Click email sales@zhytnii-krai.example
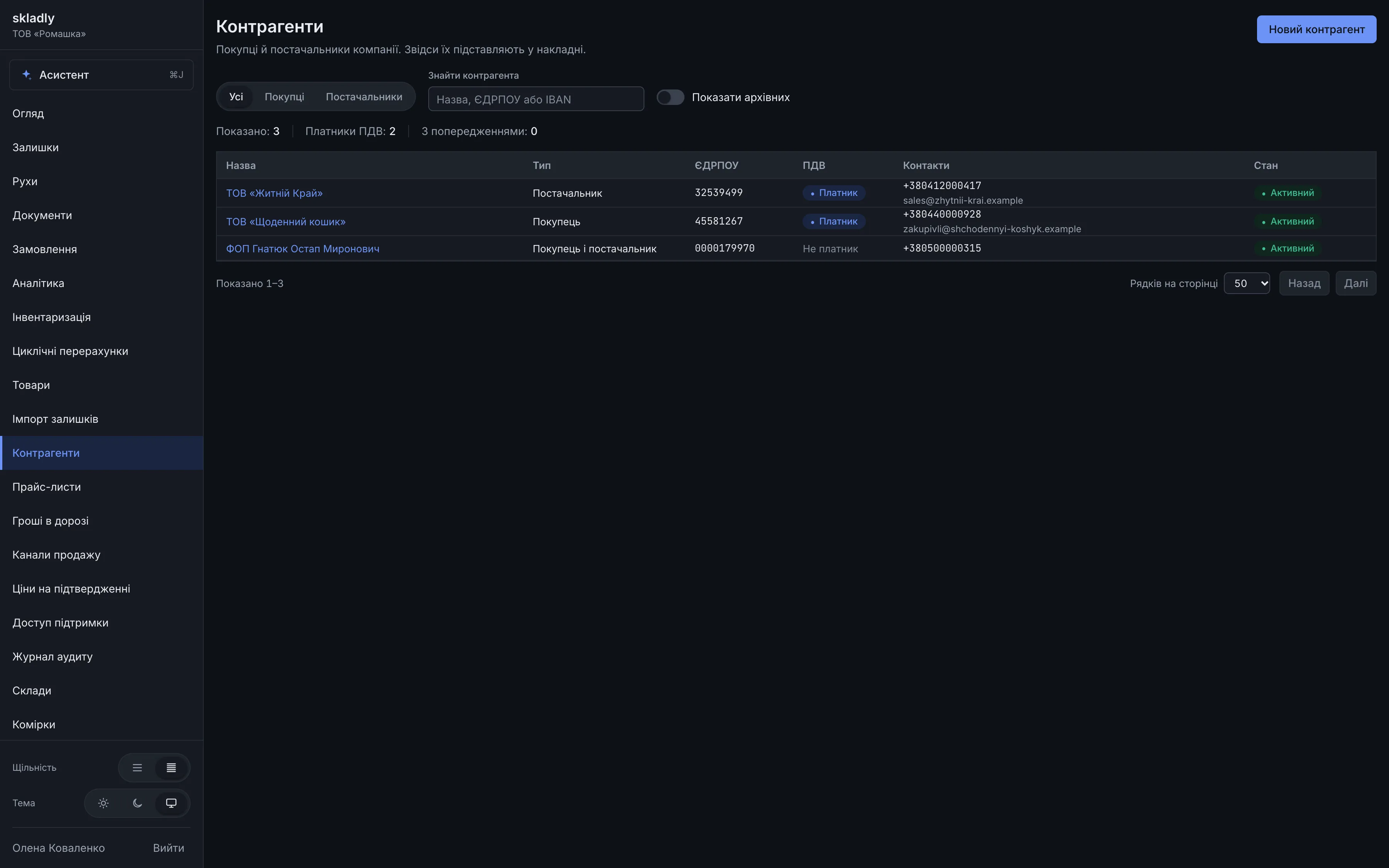 pyautogui.click(x=963, y=200)
